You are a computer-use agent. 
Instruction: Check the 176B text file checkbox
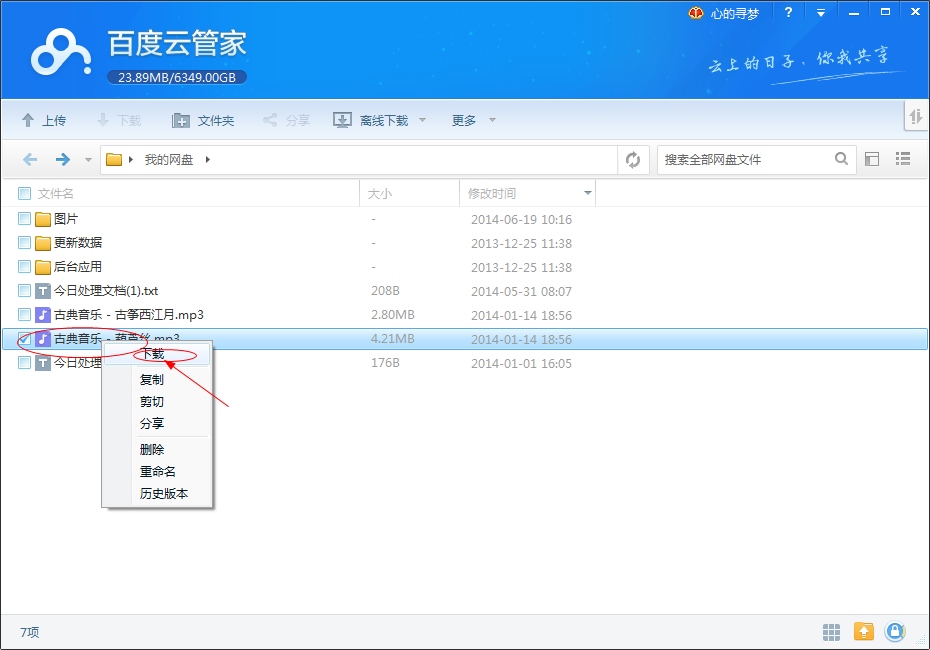point(24,362)
